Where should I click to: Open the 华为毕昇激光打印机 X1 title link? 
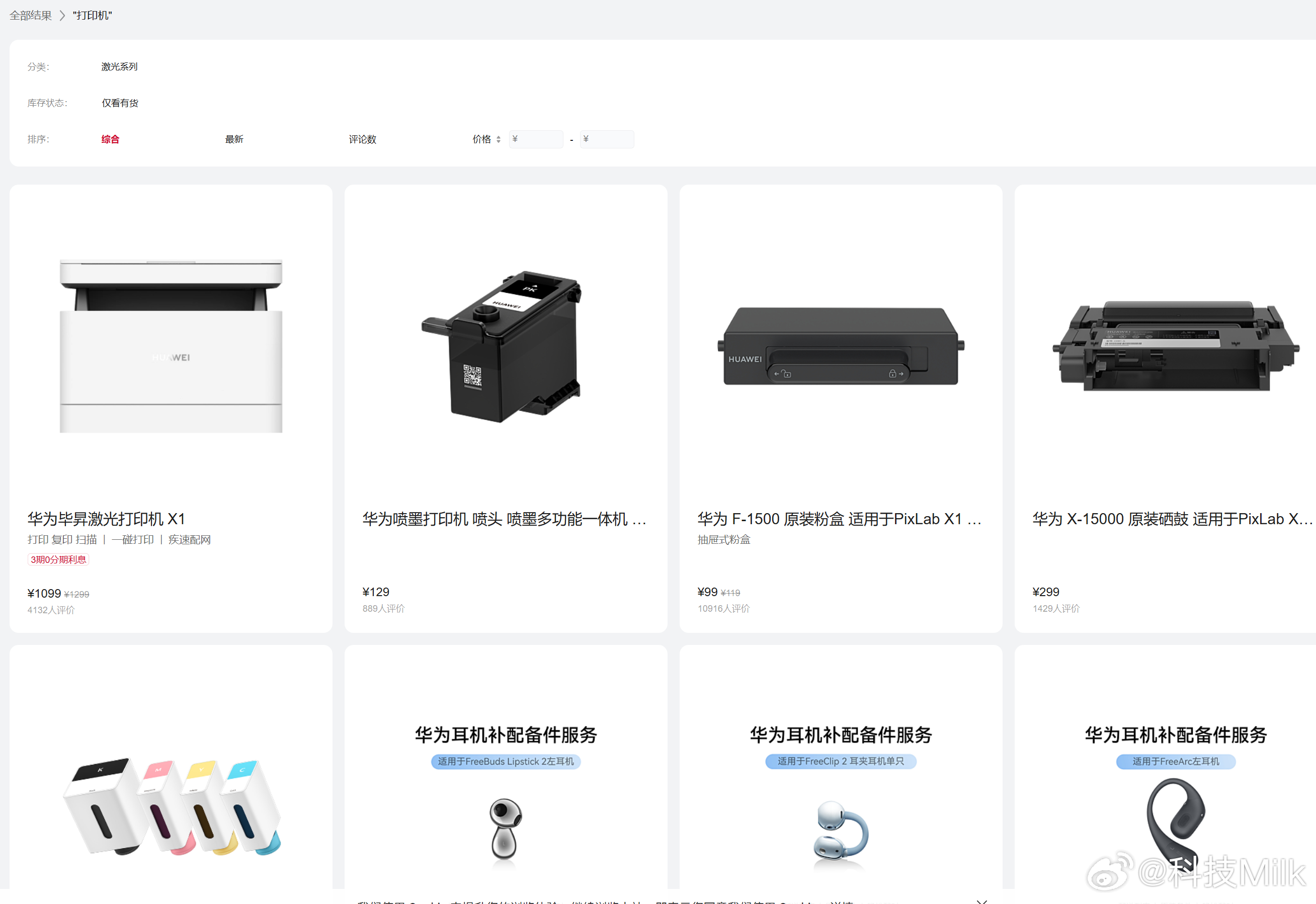[x=107, y=519]
